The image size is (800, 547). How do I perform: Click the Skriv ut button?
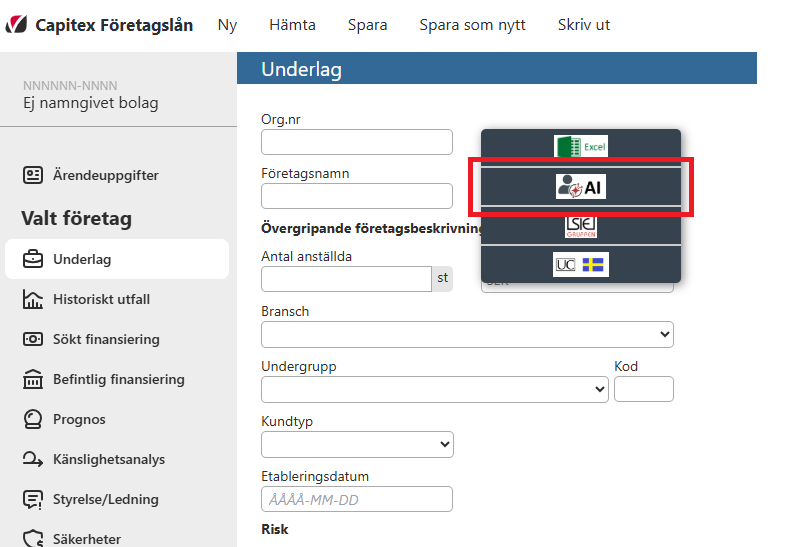pos(584,25)
